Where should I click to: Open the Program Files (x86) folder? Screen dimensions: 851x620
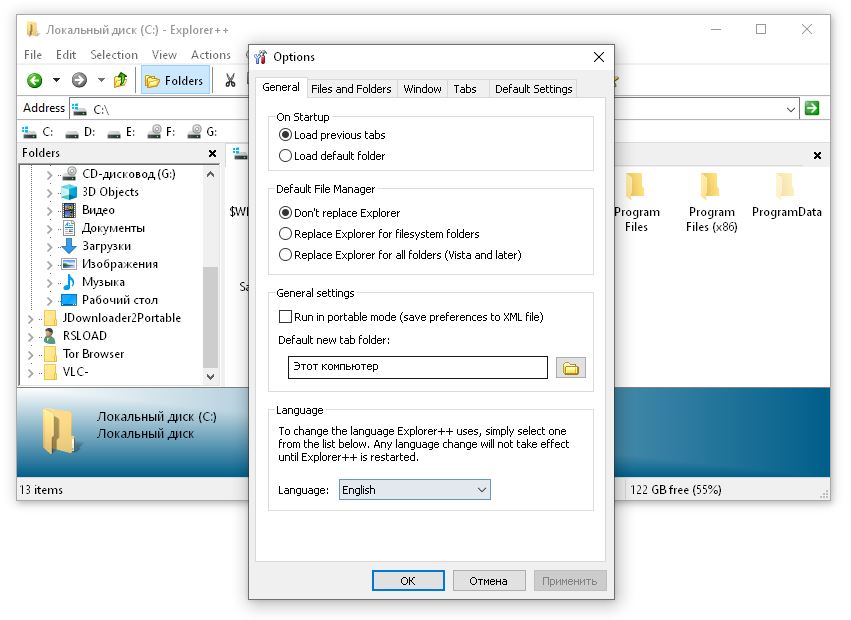coord(712,203)
